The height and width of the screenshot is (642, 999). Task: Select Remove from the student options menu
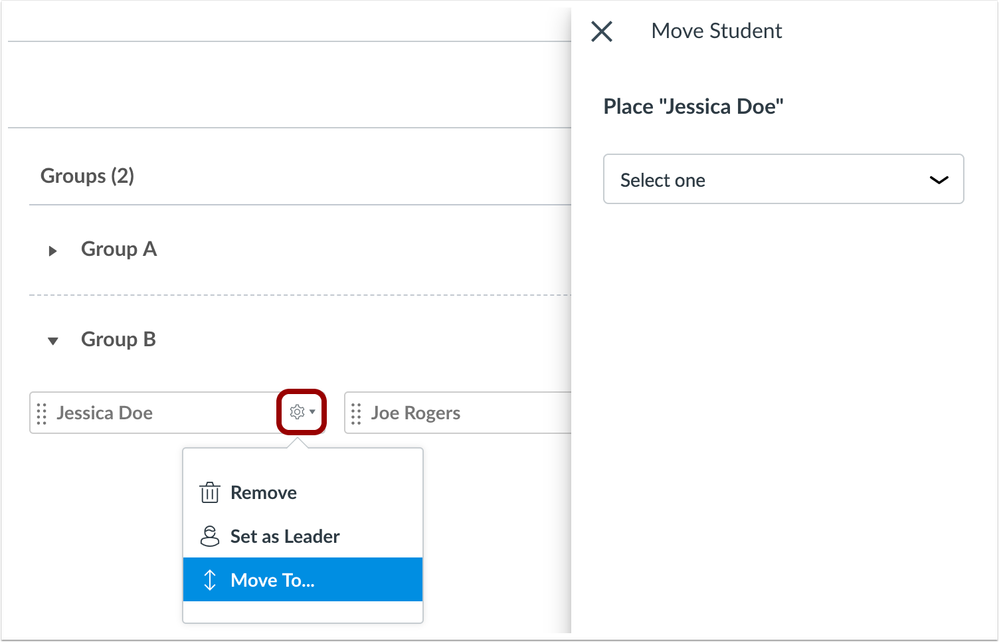[x=263, y=492]
